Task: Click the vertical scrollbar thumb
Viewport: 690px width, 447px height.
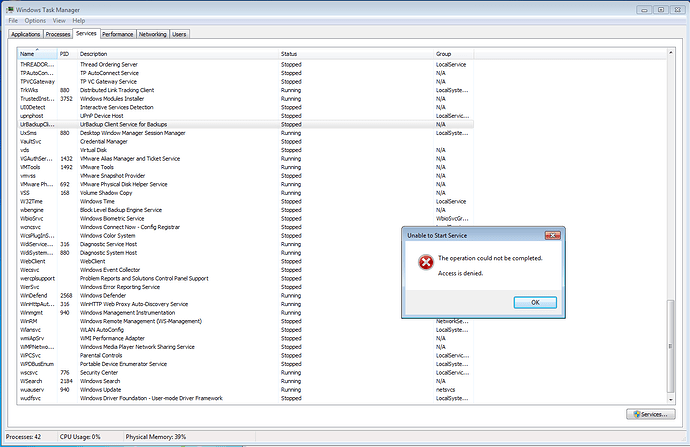Action: pyautogui.click(x=671, y=346)
